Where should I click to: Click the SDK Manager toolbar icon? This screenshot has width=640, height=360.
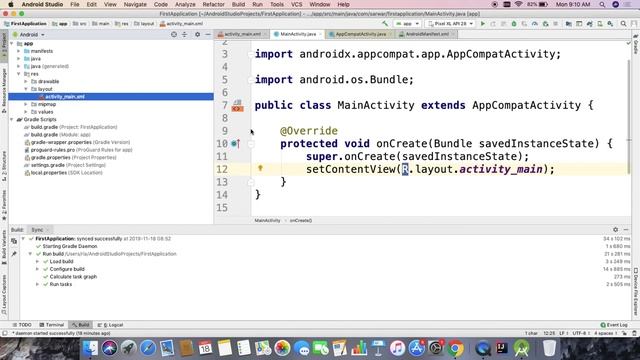610,24
